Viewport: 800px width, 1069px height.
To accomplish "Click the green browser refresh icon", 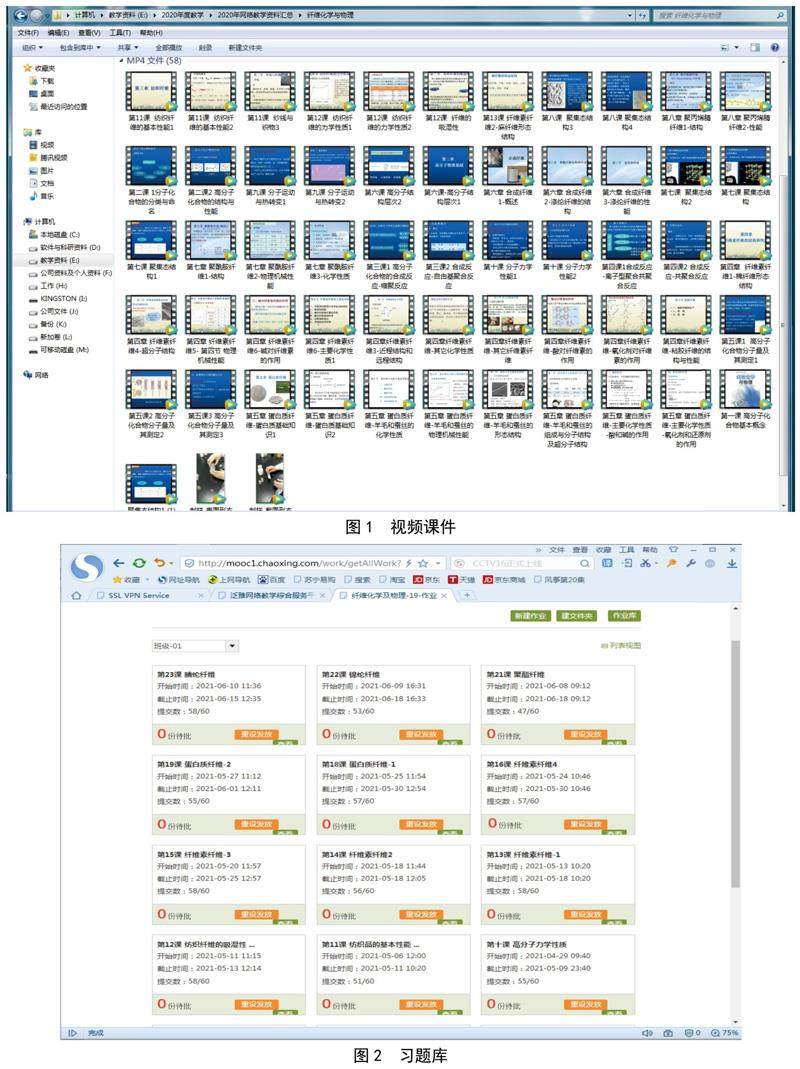I will pos(139,563).
